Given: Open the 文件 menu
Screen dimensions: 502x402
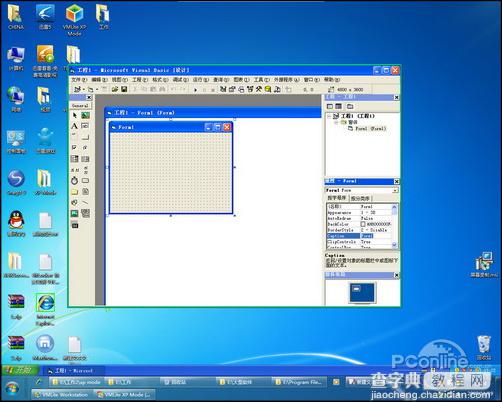Looking at the screenshot, I should (x=79, y=80).
